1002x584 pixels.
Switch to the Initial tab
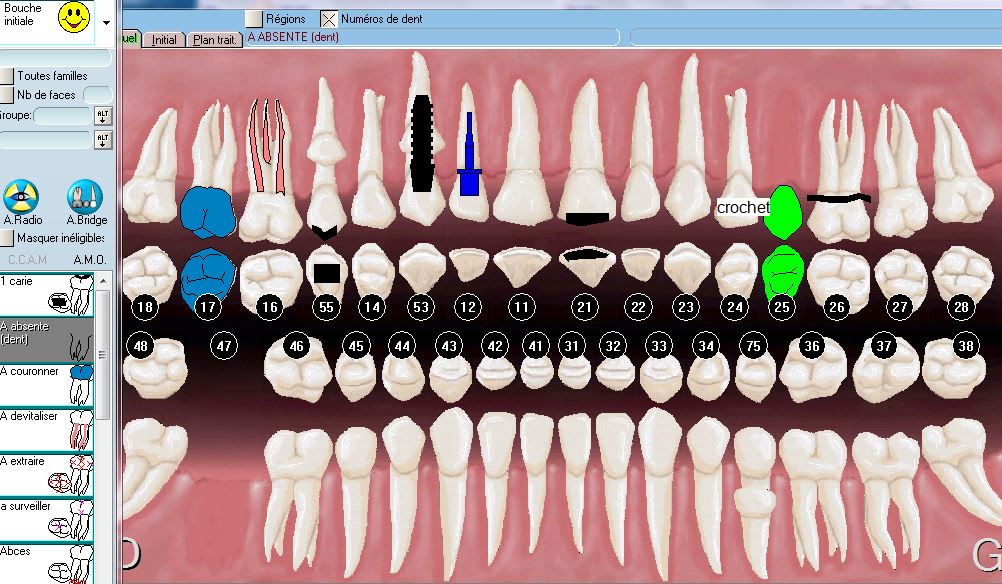coord(164,39)
